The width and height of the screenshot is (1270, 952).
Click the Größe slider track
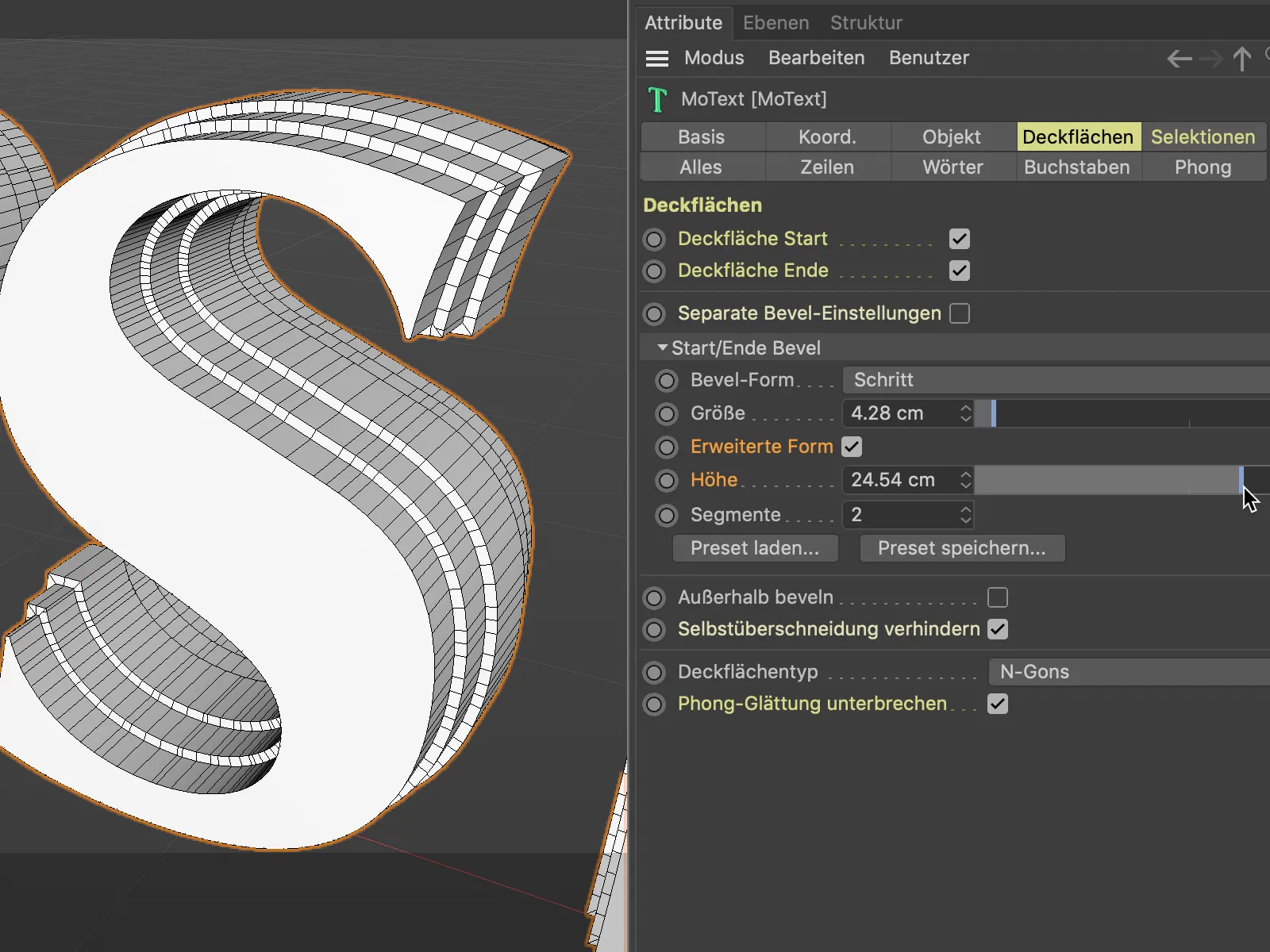click(1122, 413)
